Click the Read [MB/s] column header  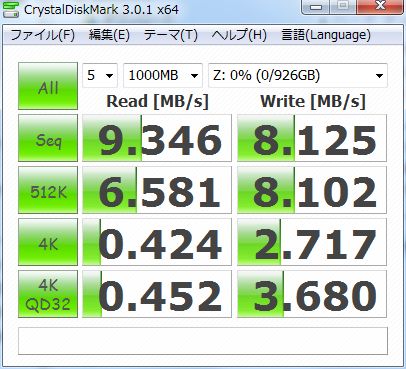[x=157, y=101]
